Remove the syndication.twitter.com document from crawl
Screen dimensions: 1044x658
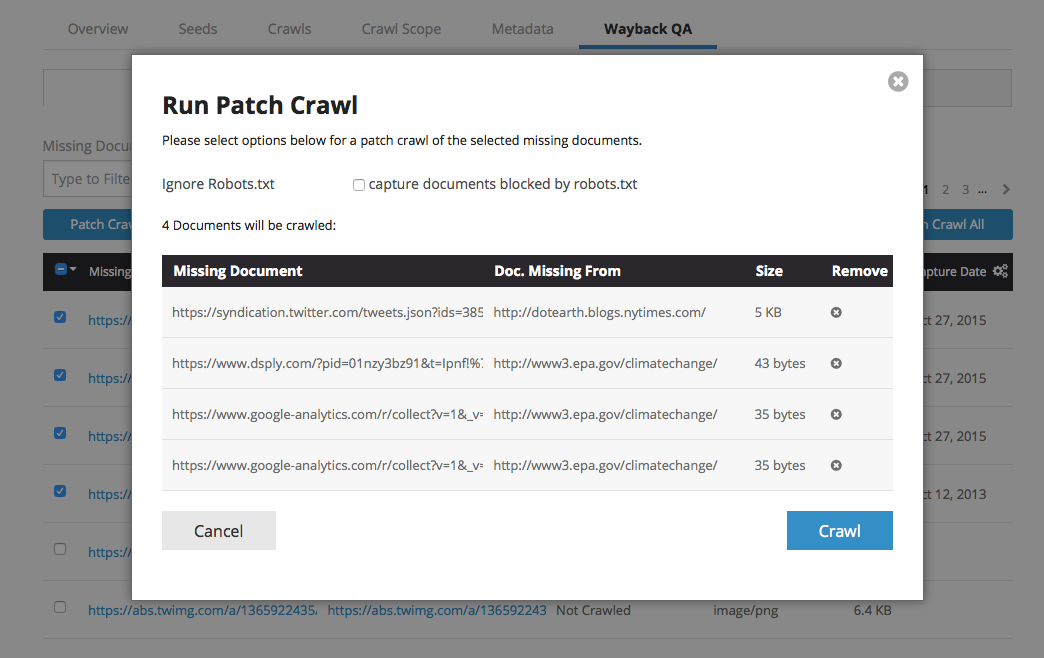click(x=836, y=312)
